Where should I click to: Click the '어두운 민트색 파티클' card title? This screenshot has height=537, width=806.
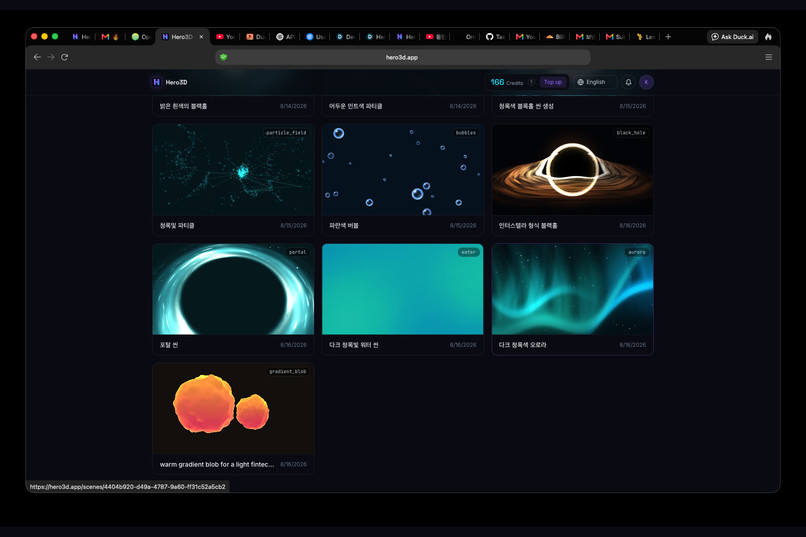click(356, 106)
